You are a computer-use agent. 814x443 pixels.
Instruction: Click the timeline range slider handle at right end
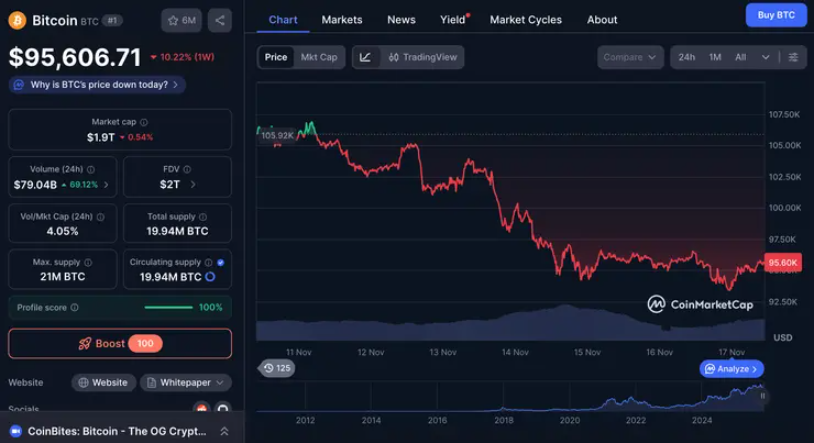(x=764, y=397)
